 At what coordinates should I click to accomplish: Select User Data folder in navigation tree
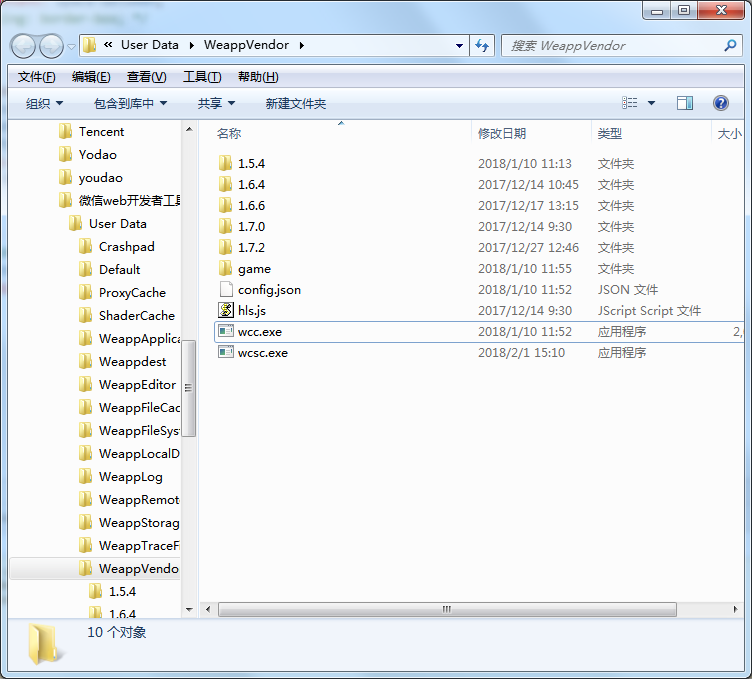[107, 223]
